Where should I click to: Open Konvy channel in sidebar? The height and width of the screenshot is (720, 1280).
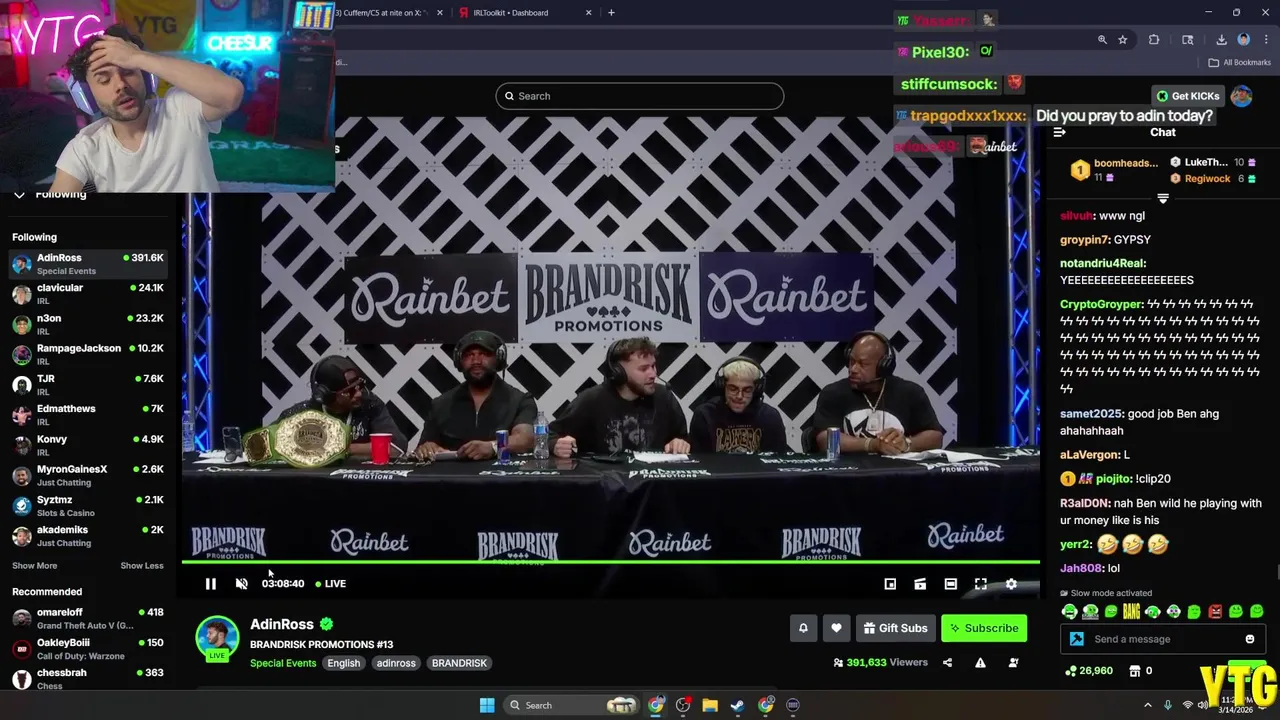coord(88,445)
